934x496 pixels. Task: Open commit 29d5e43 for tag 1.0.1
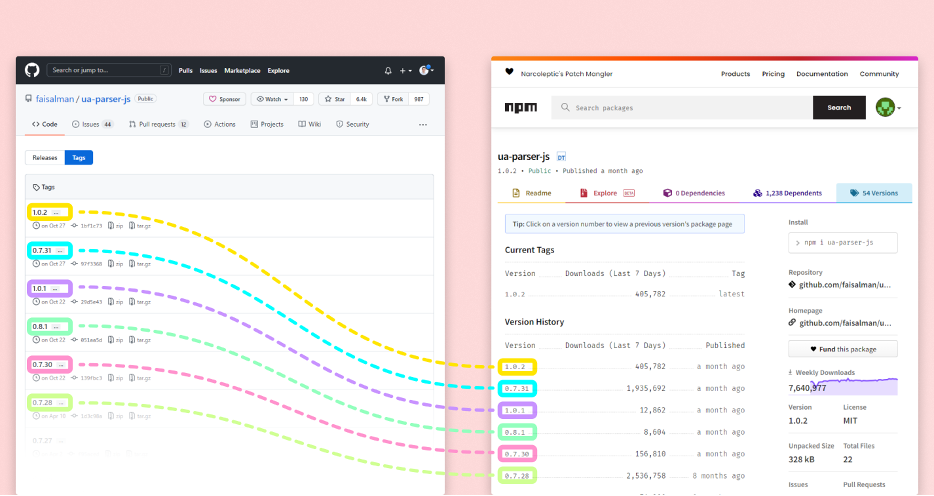pos(87,302)
